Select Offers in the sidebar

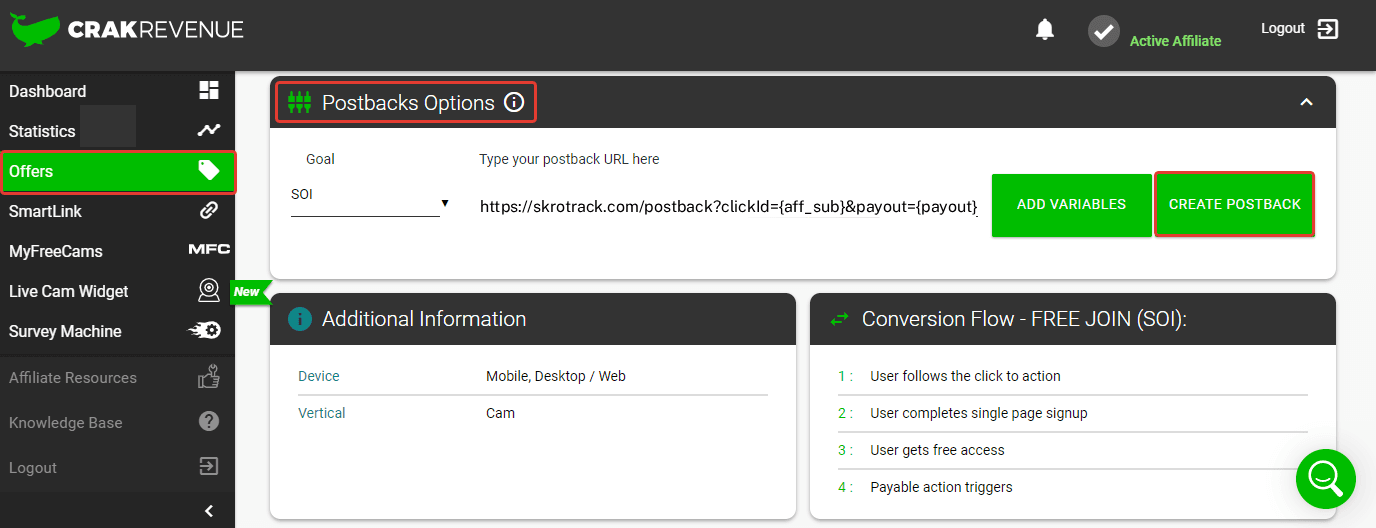coord(117,171)
